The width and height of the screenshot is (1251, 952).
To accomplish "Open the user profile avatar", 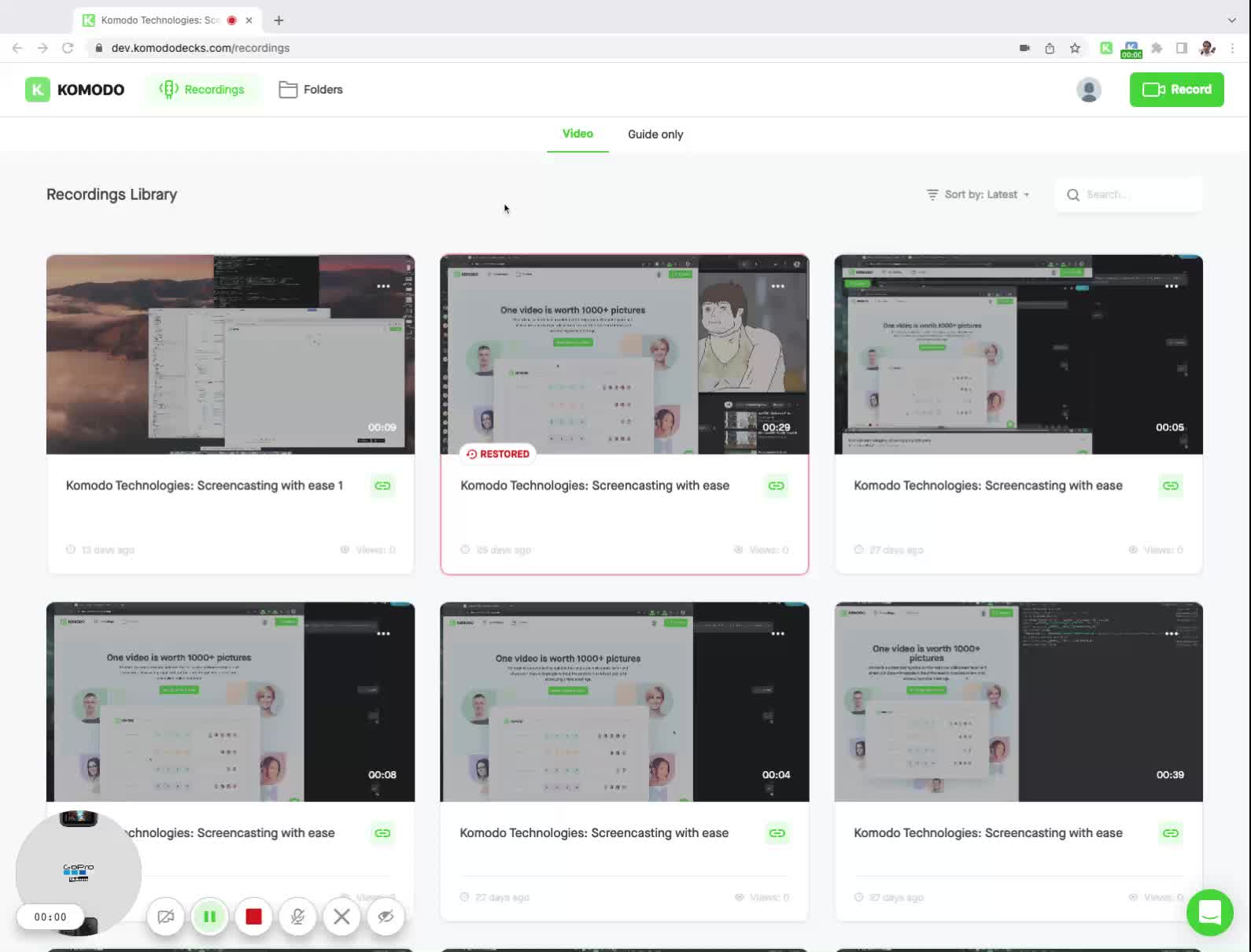I will pos(1089,90).
